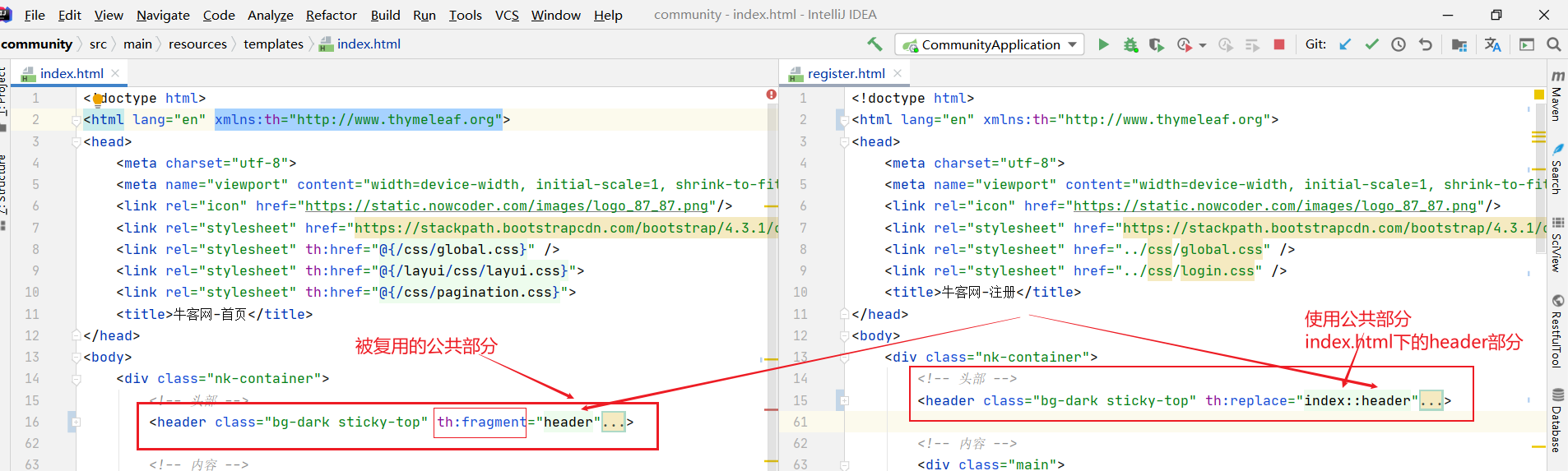Place caret on th:fragment attribute in index.html

(x=481, y=423)
